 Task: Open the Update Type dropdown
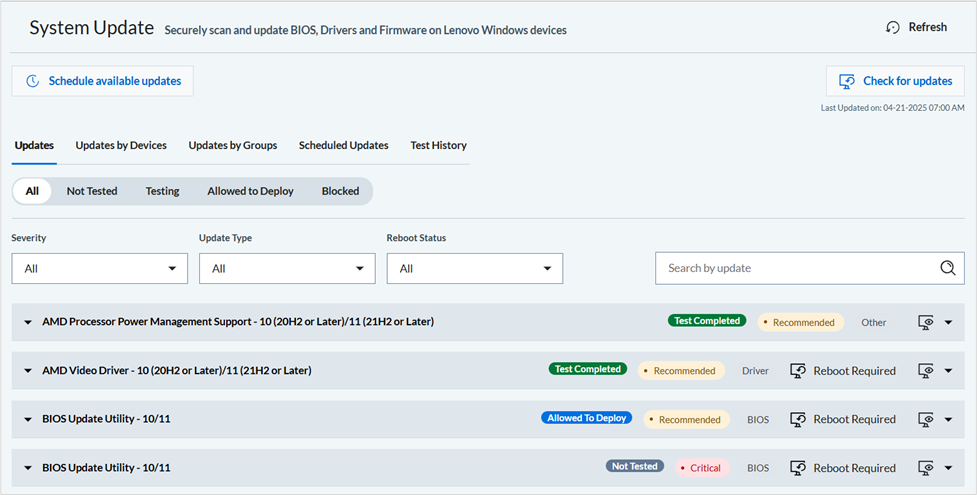tap(287, 268)
